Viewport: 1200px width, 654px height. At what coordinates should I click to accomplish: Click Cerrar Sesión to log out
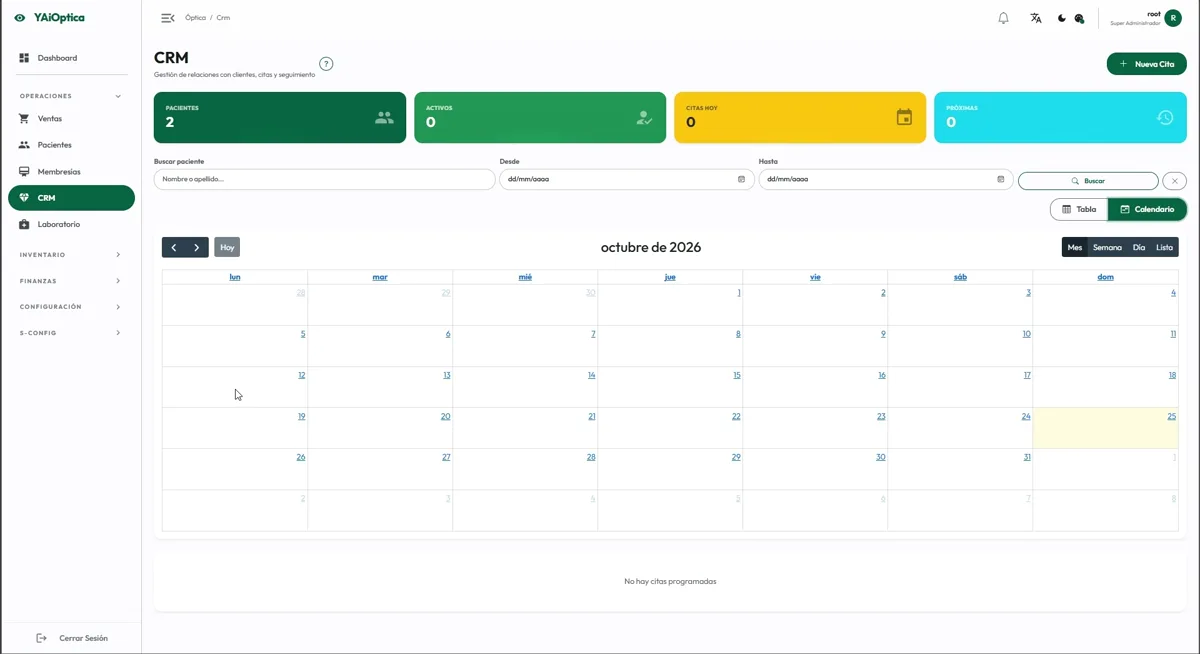point(71,638)
